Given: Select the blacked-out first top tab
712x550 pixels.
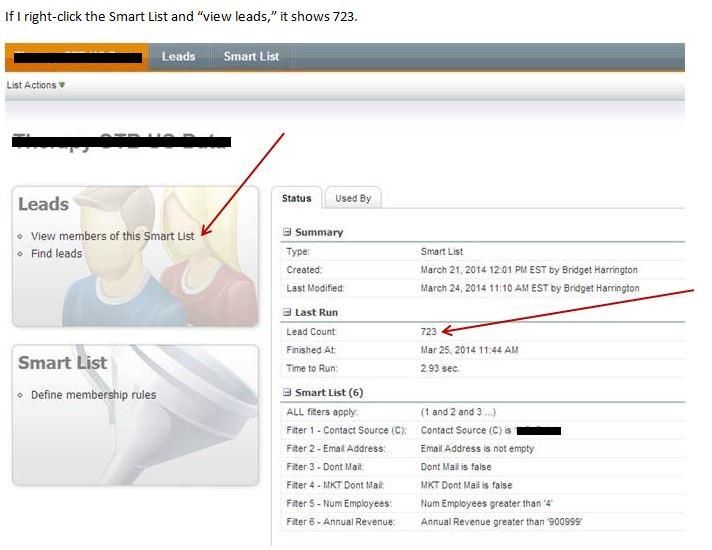Looking at the screenshot, I should point(77,57).
